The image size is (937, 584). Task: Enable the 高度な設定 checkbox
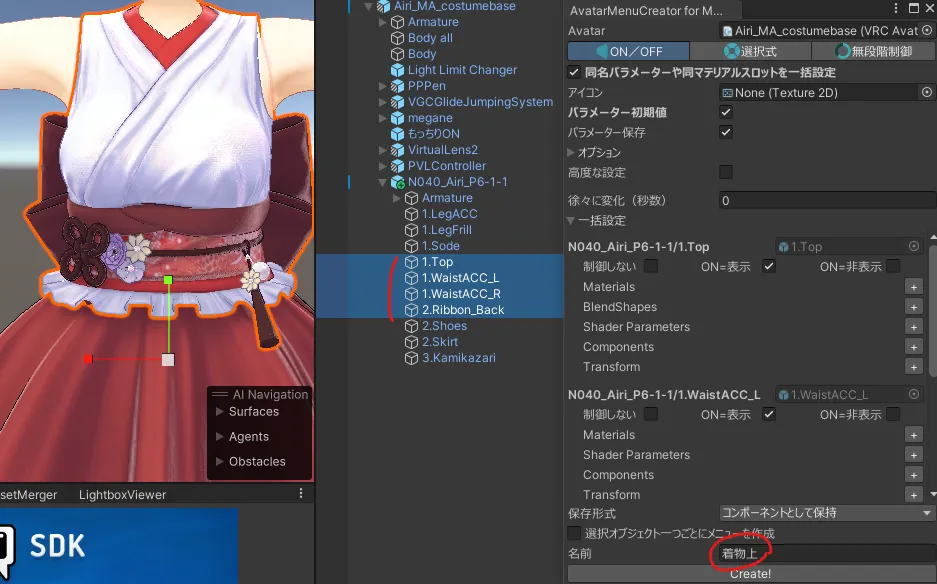tap(726, 172)
